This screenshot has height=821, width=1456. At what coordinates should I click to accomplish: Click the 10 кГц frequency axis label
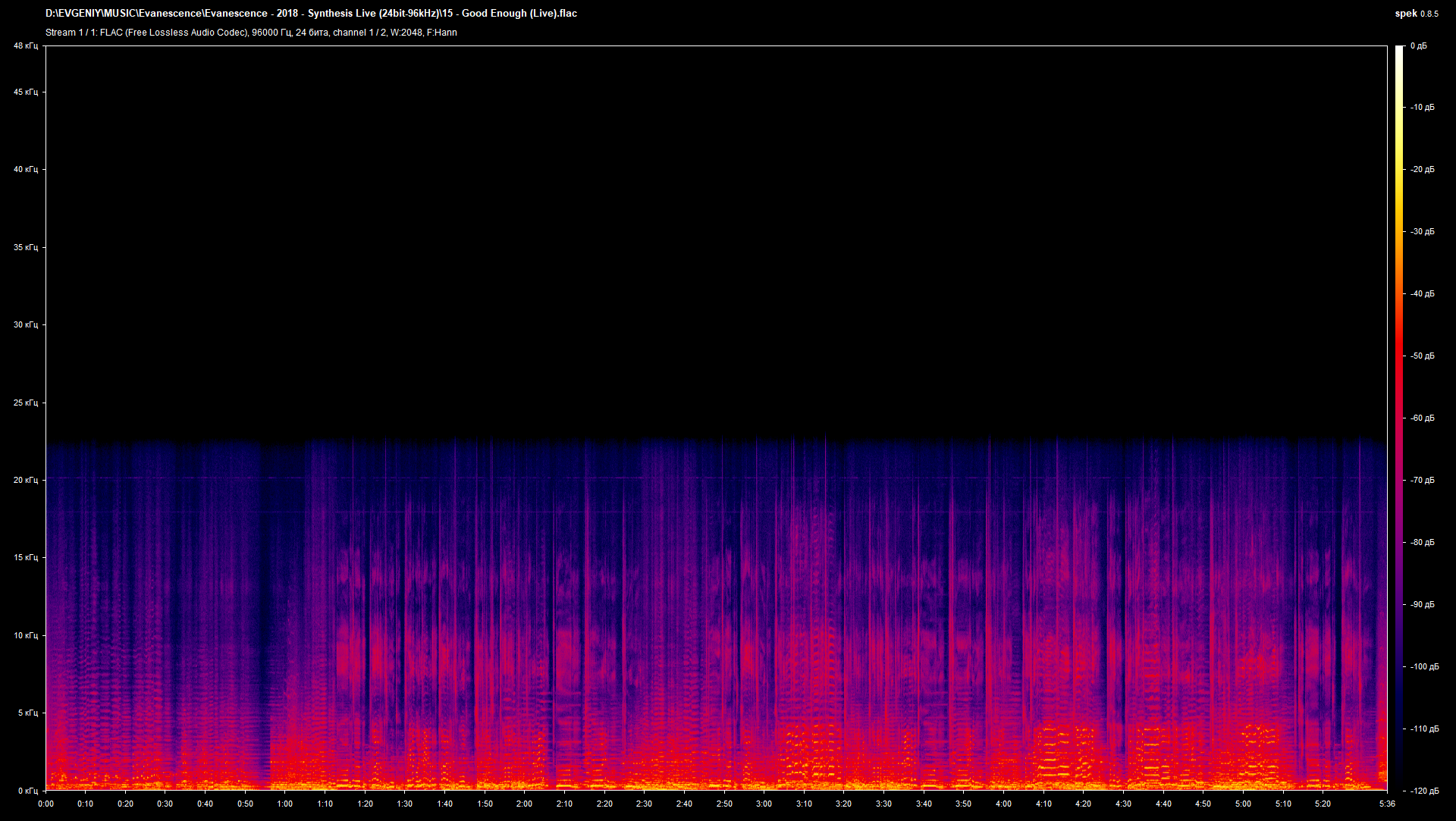25,635
